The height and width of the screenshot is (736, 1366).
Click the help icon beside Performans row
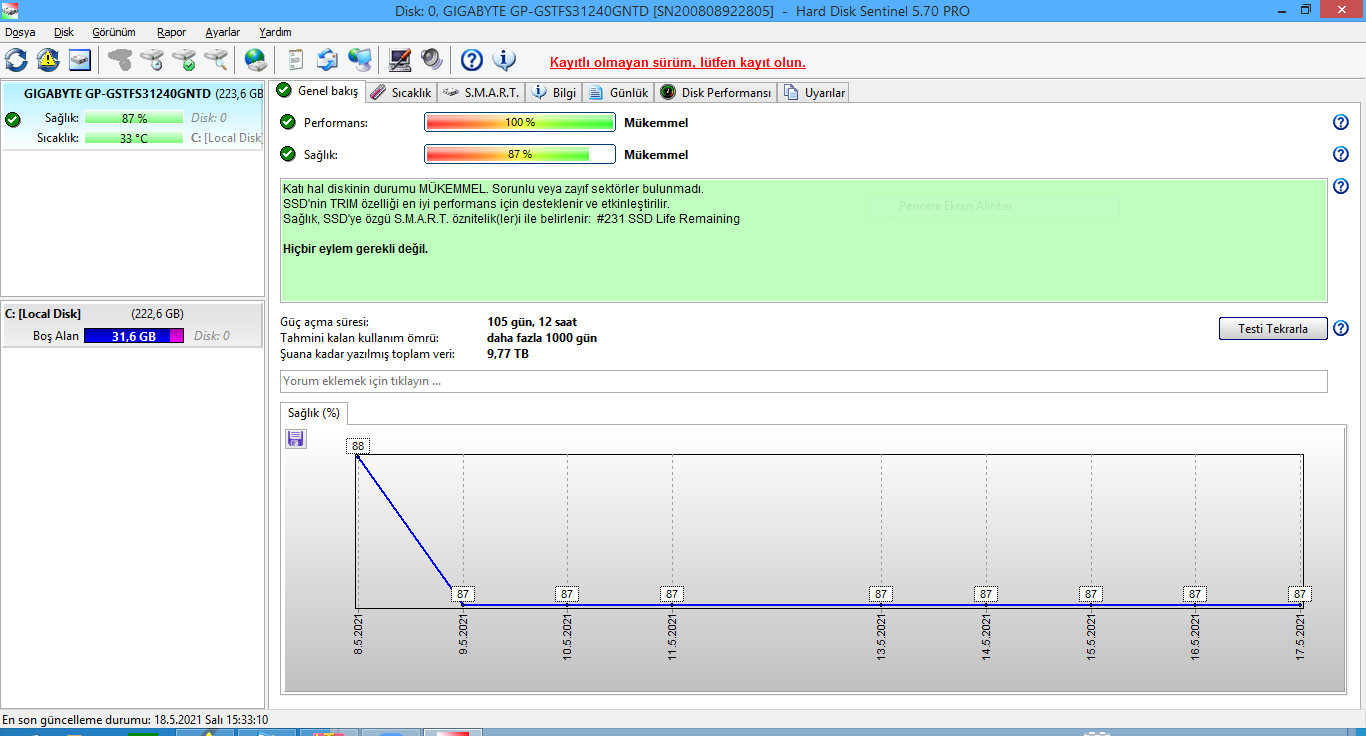[x=1341, y=123]
